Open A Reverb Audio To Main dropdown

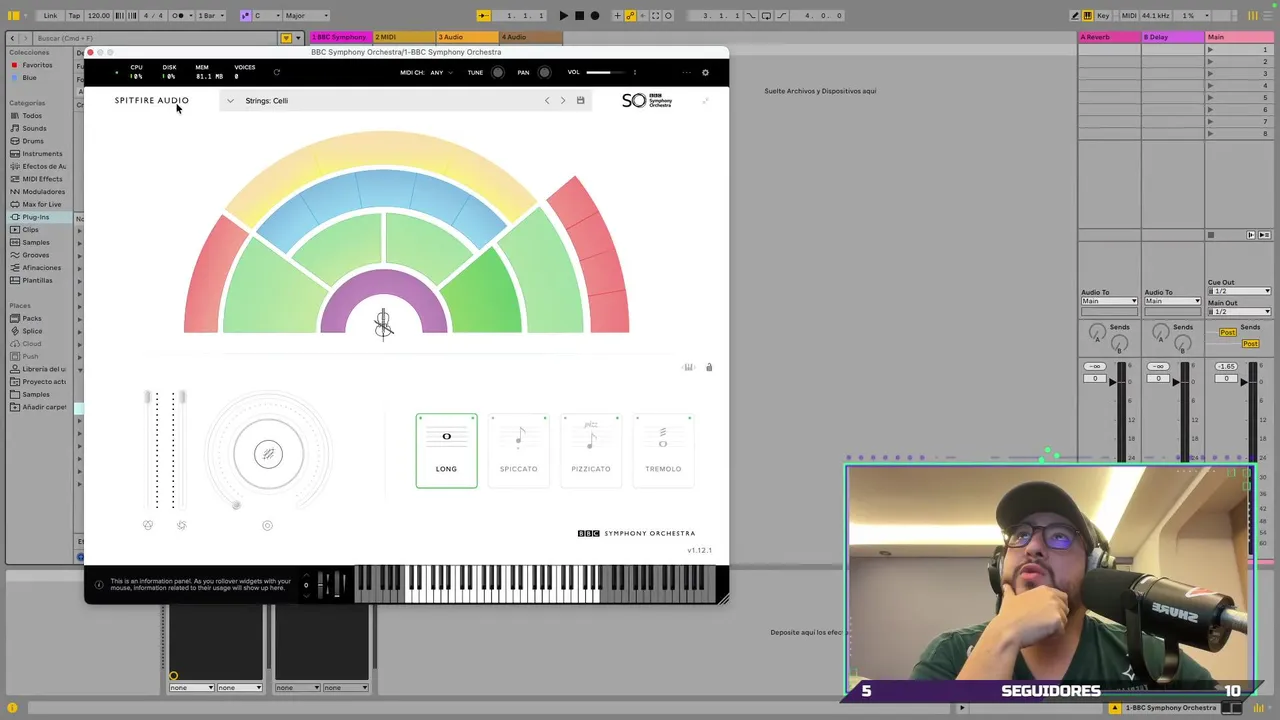tap(1109, 301)
